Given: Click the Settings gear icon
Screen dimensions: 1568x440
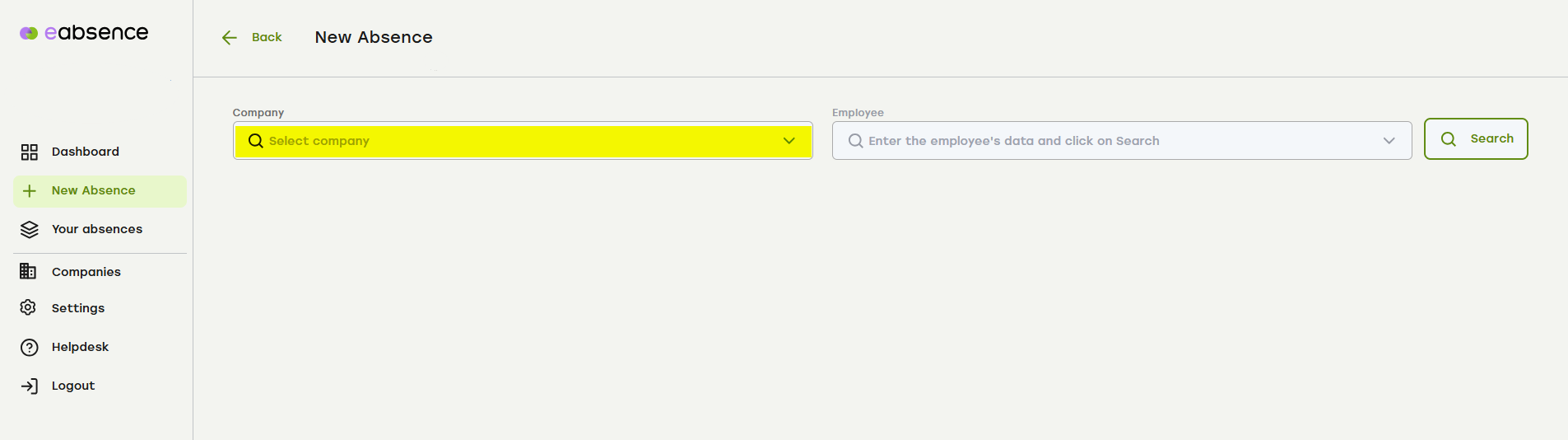Looking at the screenshot, I should coord(28,307).
